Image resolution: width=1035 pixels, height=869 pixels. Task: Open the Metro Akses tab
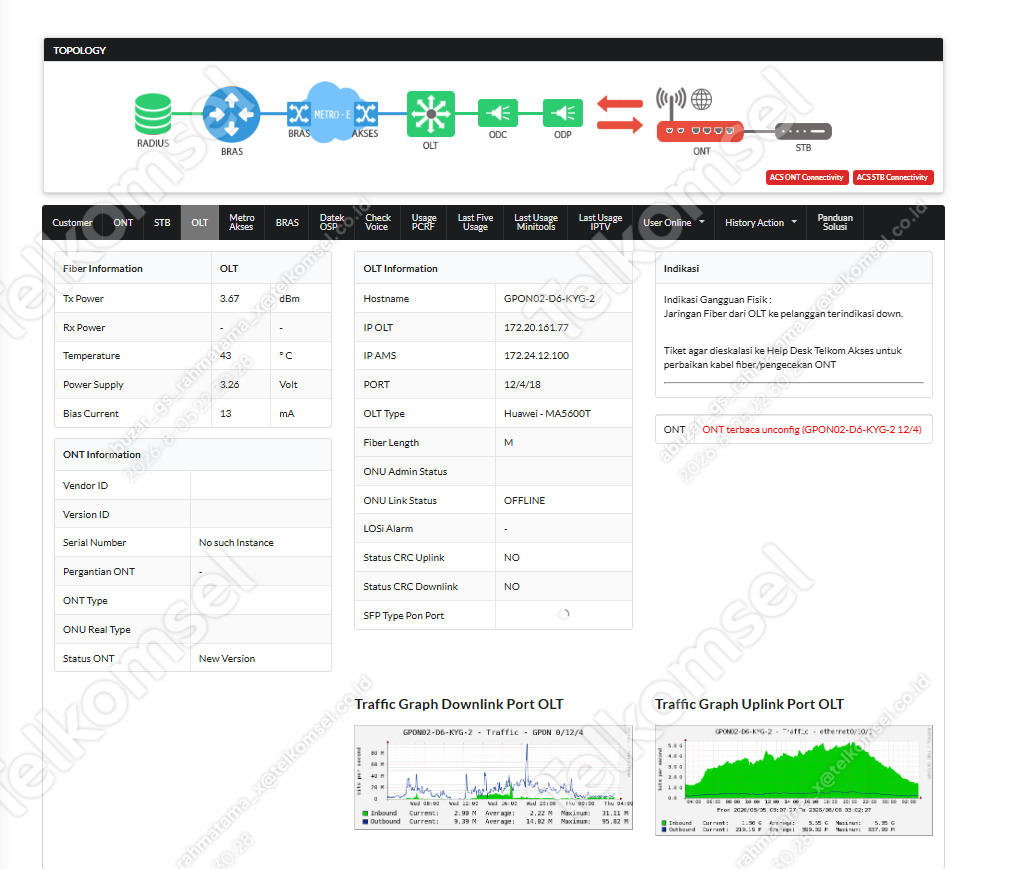click(242, 222)
